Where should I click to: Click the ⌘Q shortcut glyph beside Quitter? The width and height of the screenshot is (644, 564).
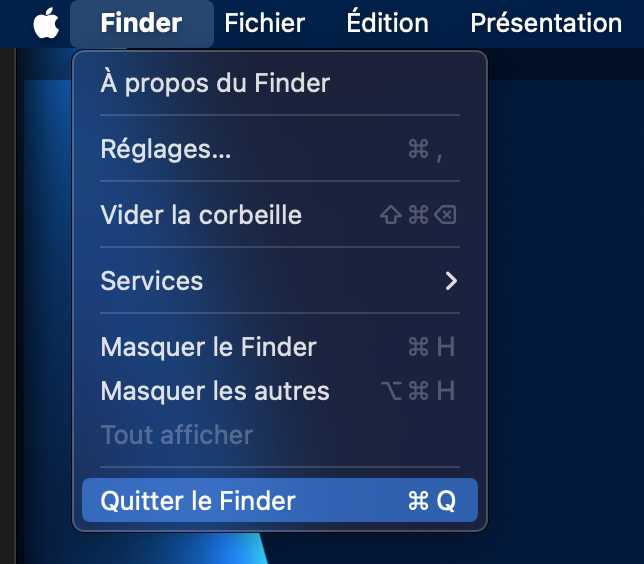(x=432, y=501)
